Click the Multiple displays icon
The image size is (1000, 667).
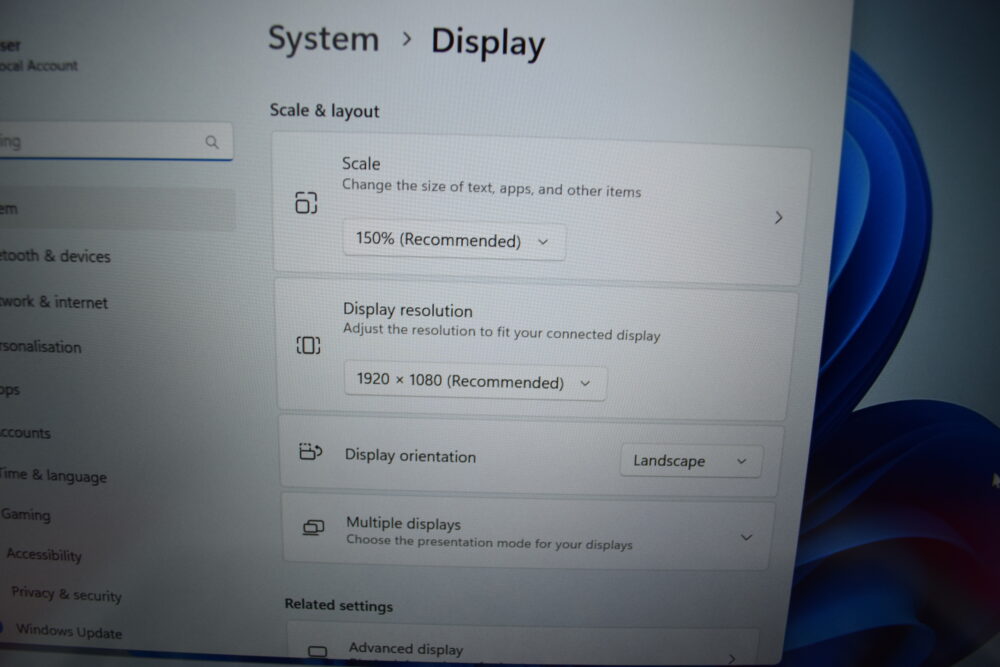pyautogui.click(x=313, y=527)
